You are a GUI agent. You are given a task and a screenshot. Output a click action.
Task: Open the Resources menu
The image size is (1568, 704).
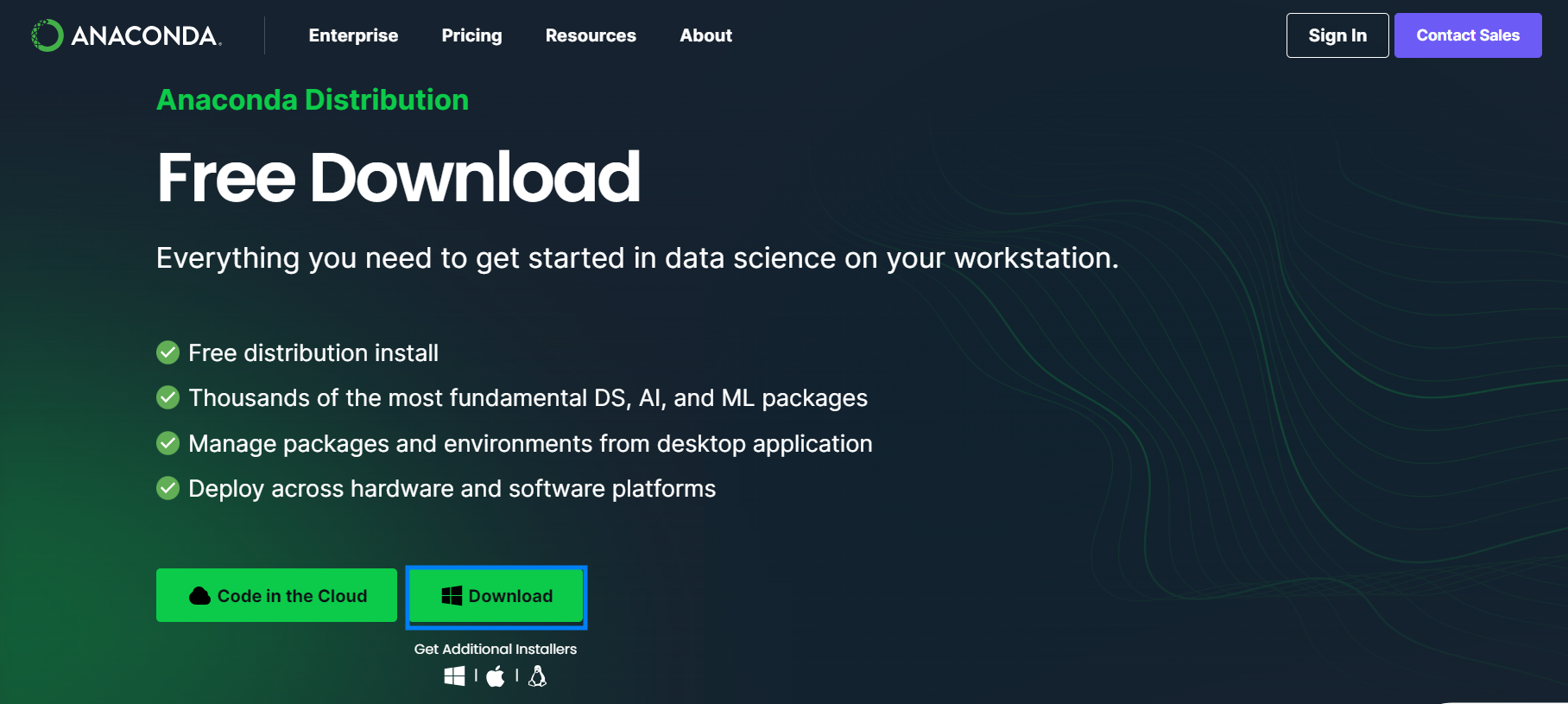(x=591, y=35)
